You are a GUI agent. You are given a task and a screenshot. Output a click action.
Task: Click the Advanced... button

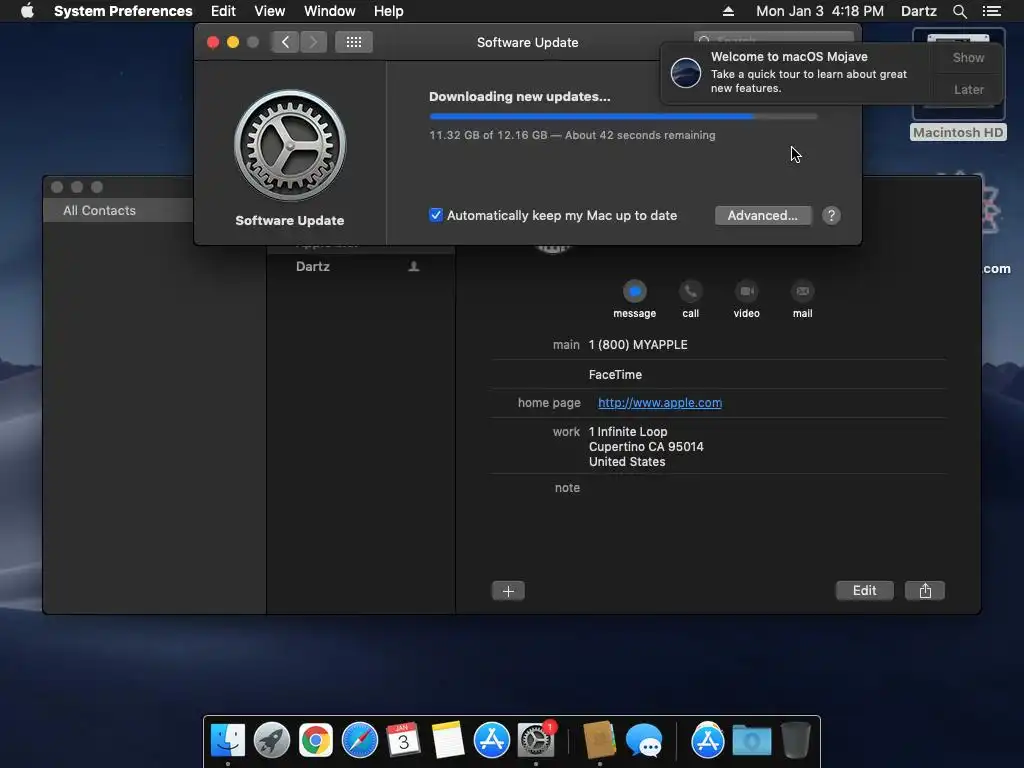point(763,216)
